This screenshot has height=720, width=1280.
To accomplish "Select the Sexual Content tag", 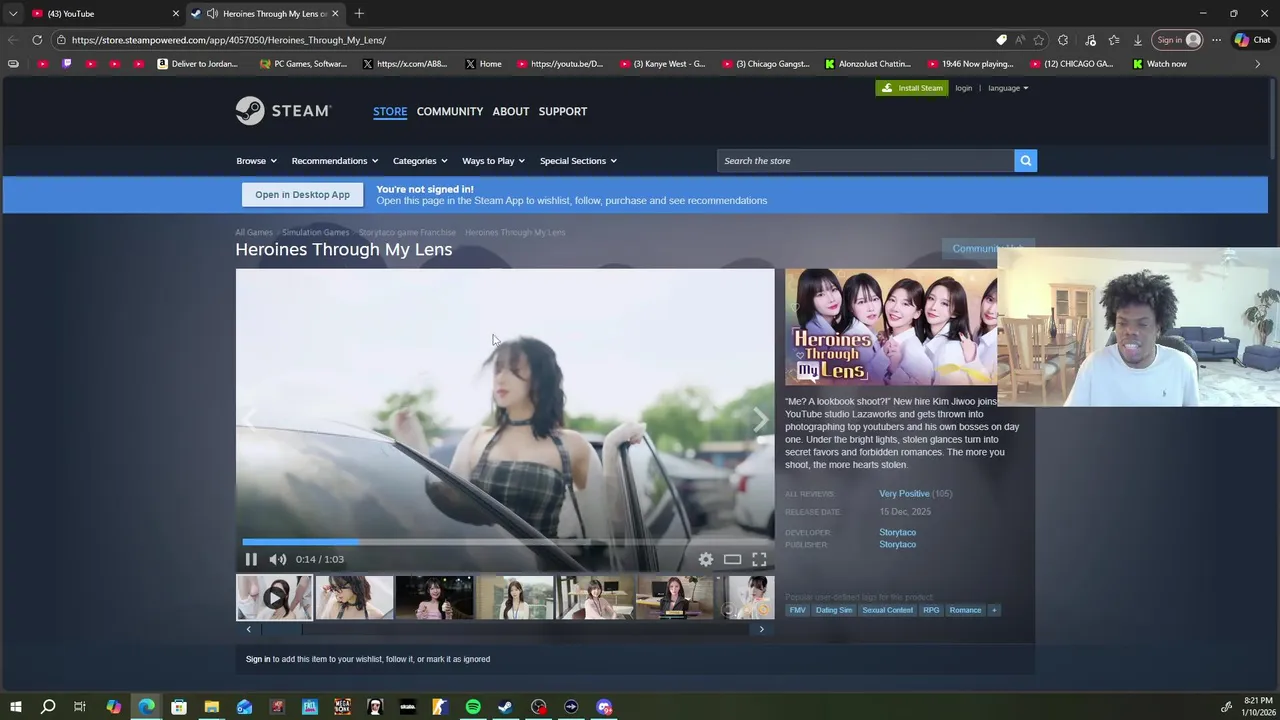I will click(887, 610).
